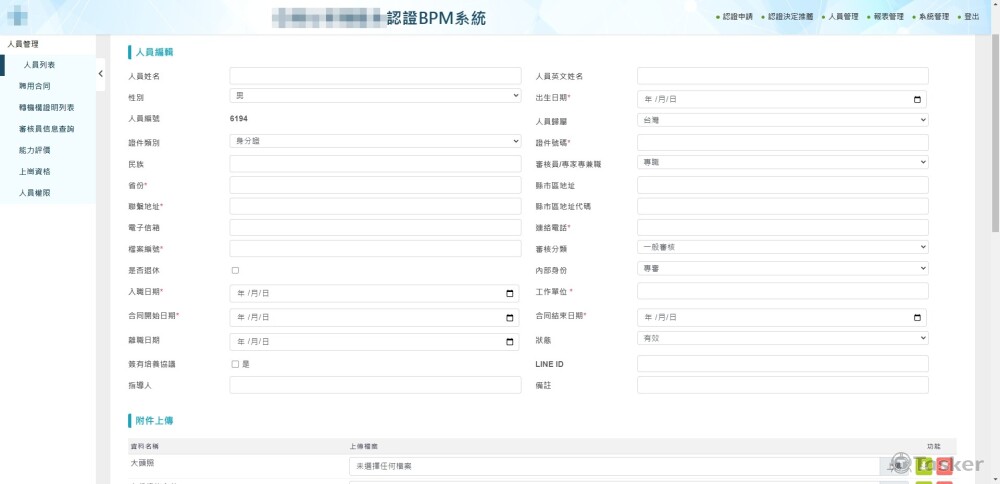Screen dimensions: 1000x484
Task: Expand the 證件類別 dropdown
Action: 375,141
